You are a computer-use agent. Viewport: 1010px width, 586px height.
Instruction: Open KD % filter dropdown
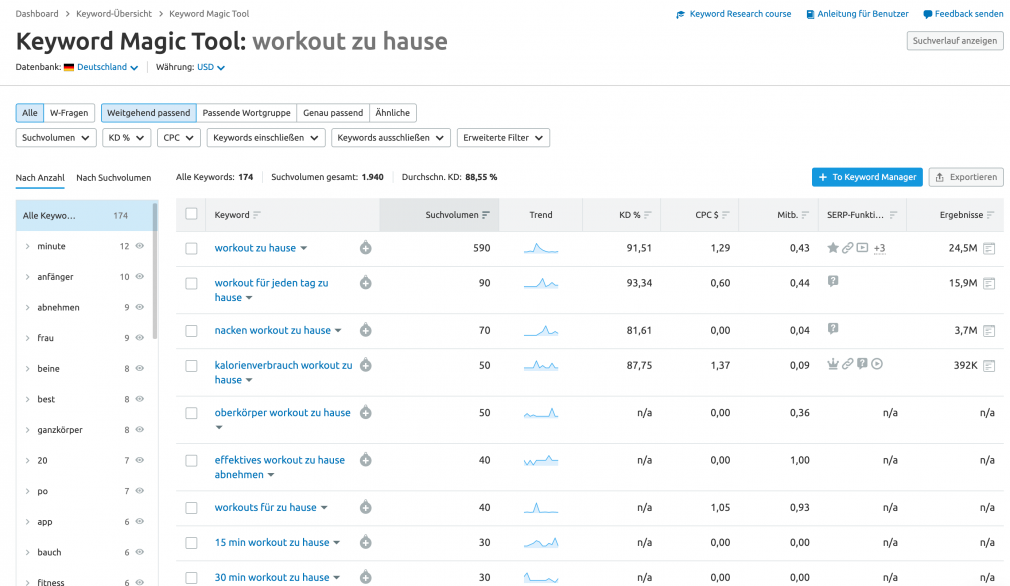(127, 138)
